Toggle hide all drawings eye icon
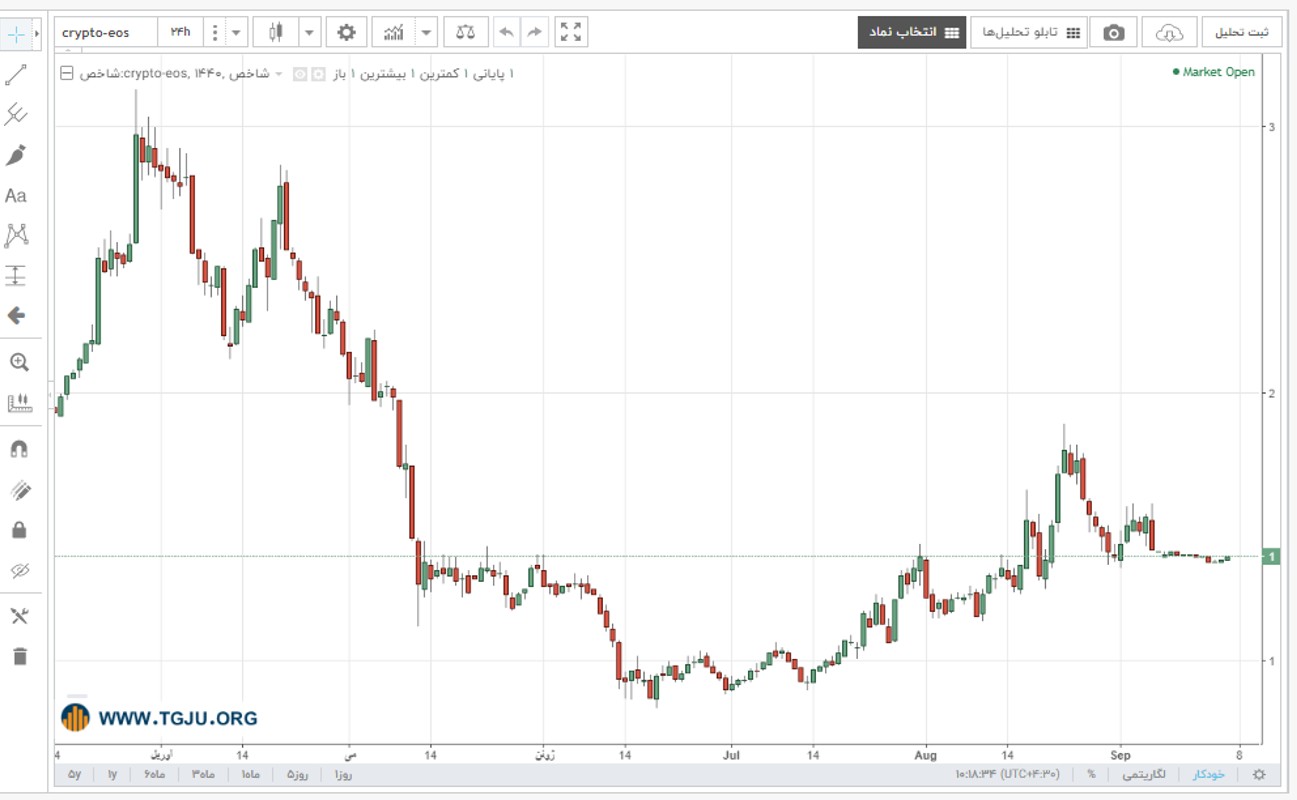The width and height of the screenshot is (1297, 800). click(x=18, y=570)
